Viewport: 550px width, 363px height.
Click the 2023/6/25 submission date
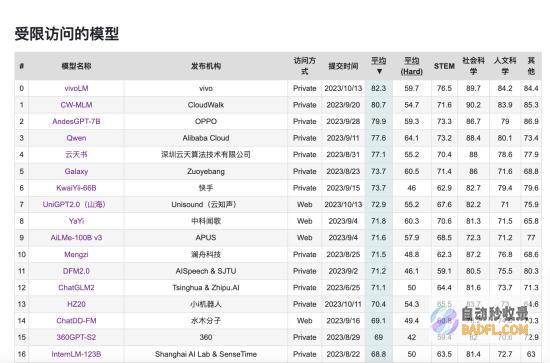click(x=343, y=287)
